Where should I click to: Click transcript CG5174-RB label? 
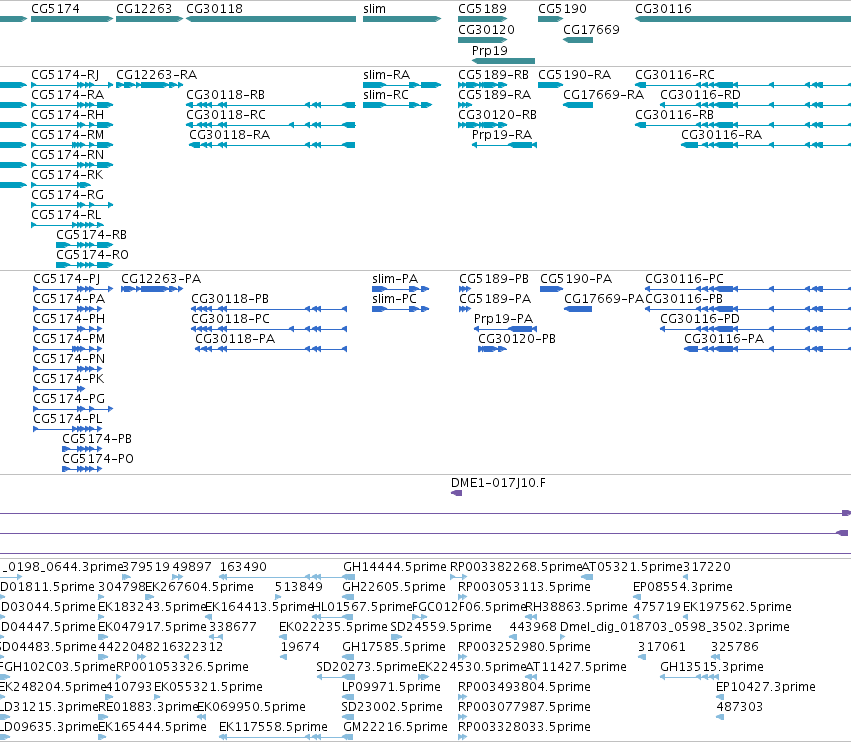pos(91,234)
